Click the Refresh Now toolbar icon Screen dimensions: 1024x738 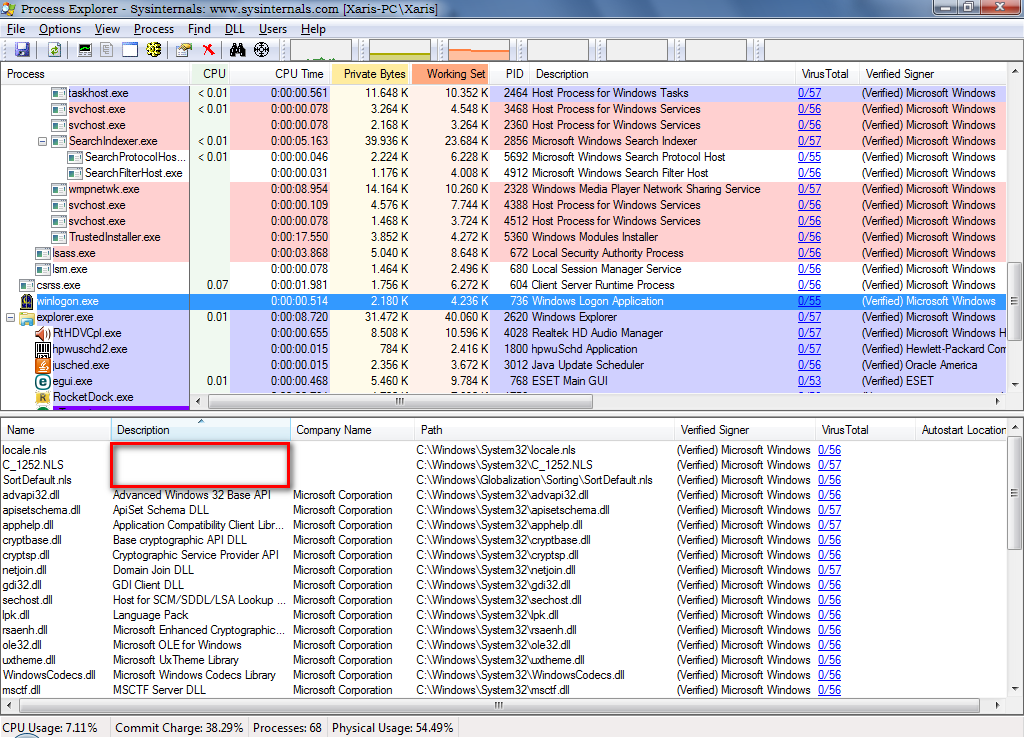click(55, 50)
